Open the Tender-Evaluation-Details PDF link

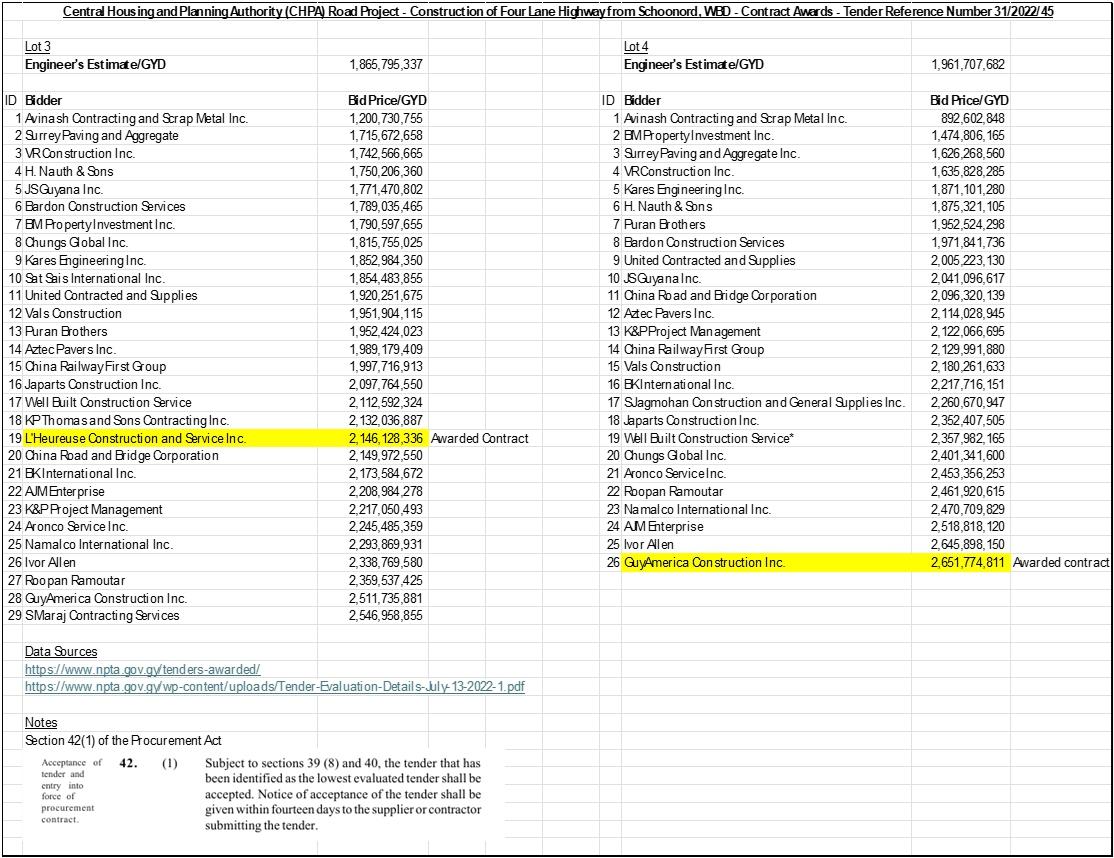(275, 687)
